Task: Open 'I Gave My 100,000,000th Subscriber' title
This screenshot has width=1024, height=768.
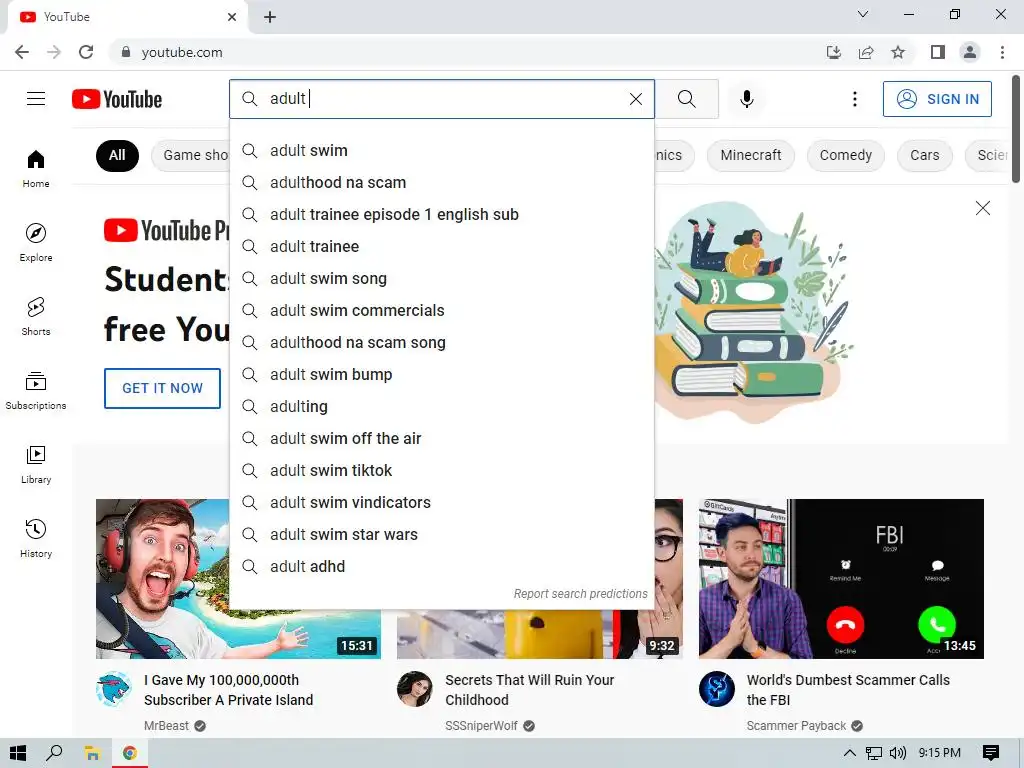Action: (x=228, y=690)
